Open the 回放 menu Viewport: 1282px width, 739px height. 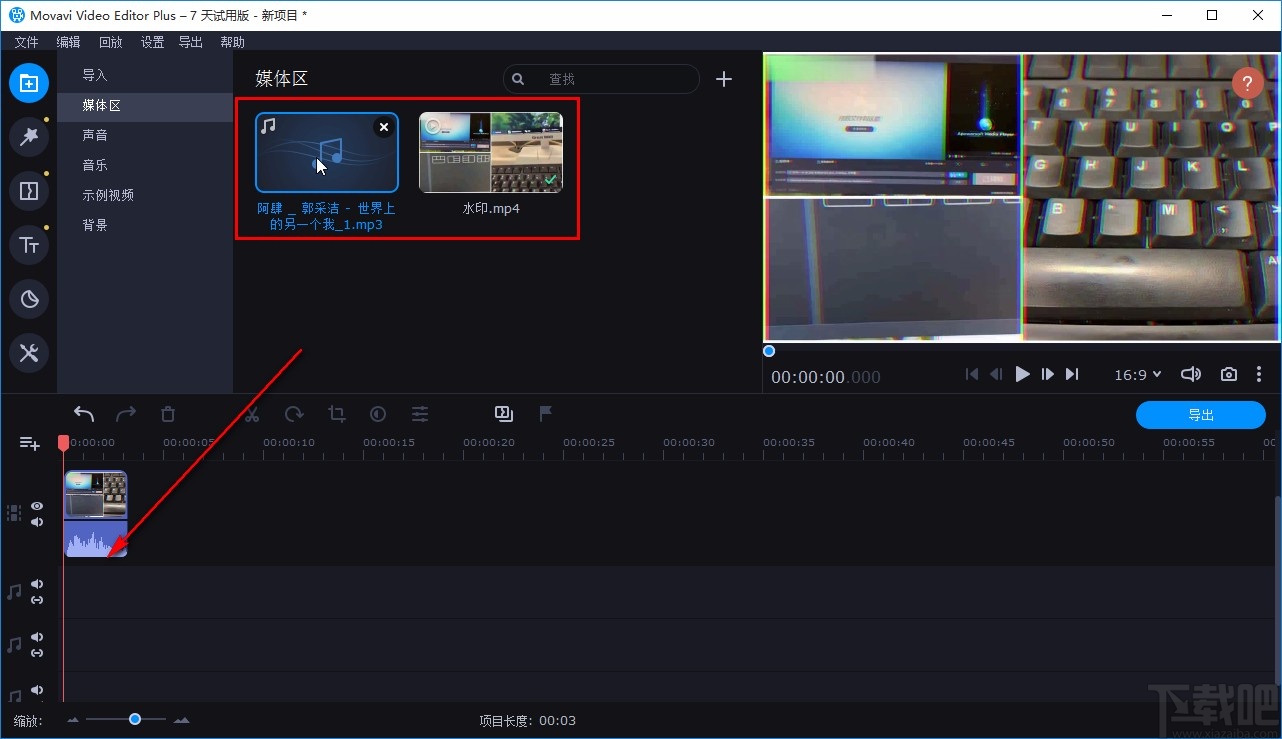tap(110, 42)
